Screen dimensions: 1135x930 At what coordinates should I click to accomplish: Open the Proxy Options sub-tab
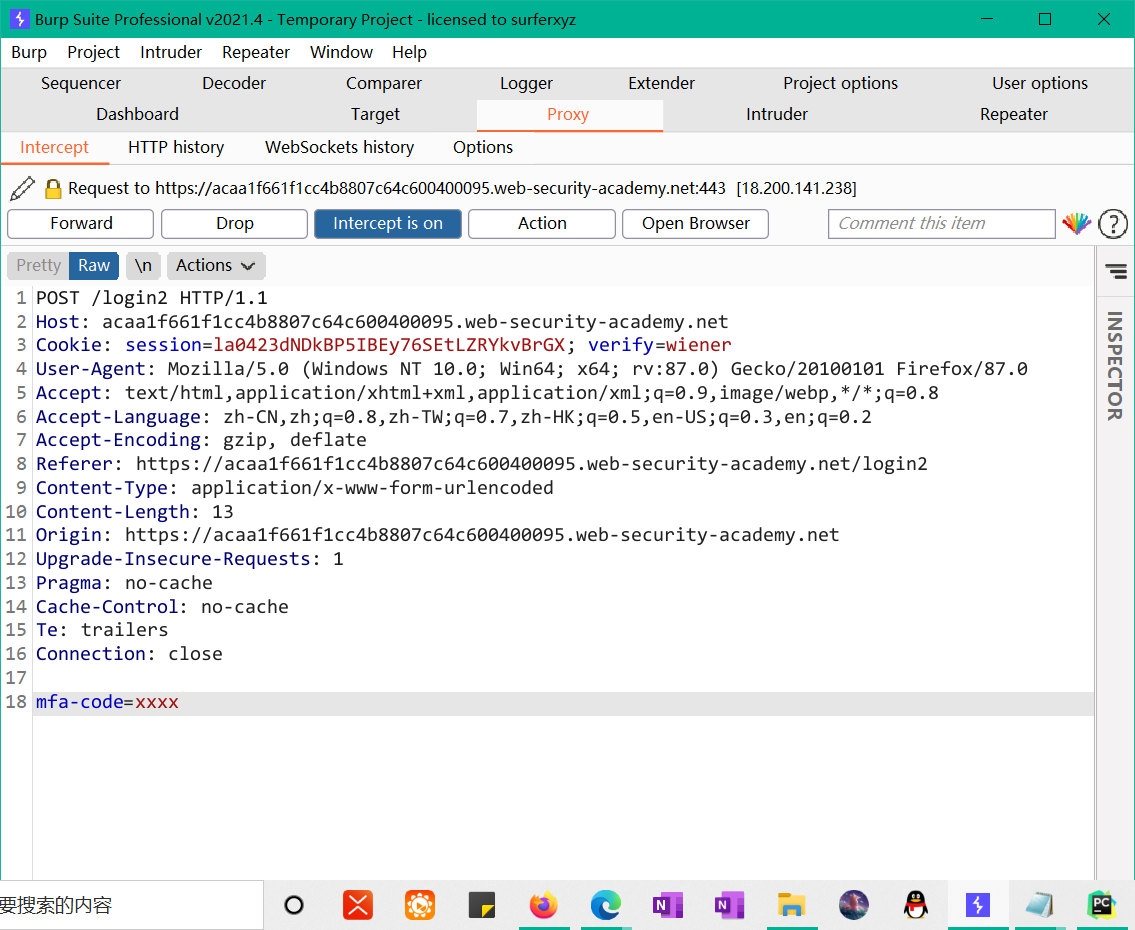click(x=483, y=148)
